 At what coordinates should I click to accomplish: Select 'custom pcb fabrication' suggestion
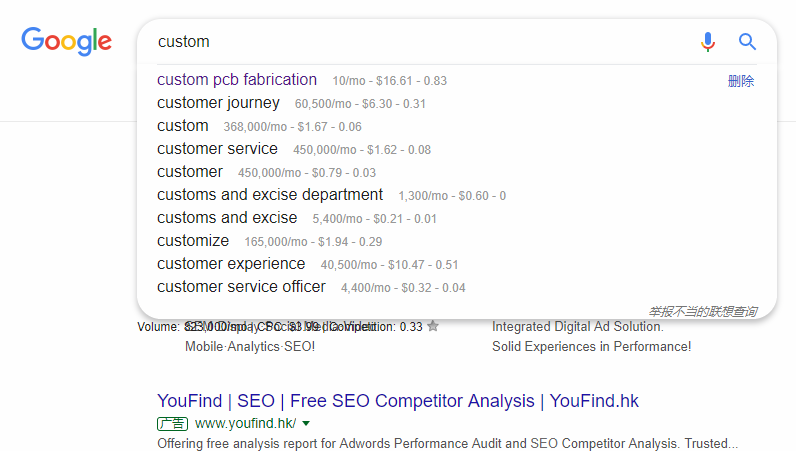tap(237, 80)
